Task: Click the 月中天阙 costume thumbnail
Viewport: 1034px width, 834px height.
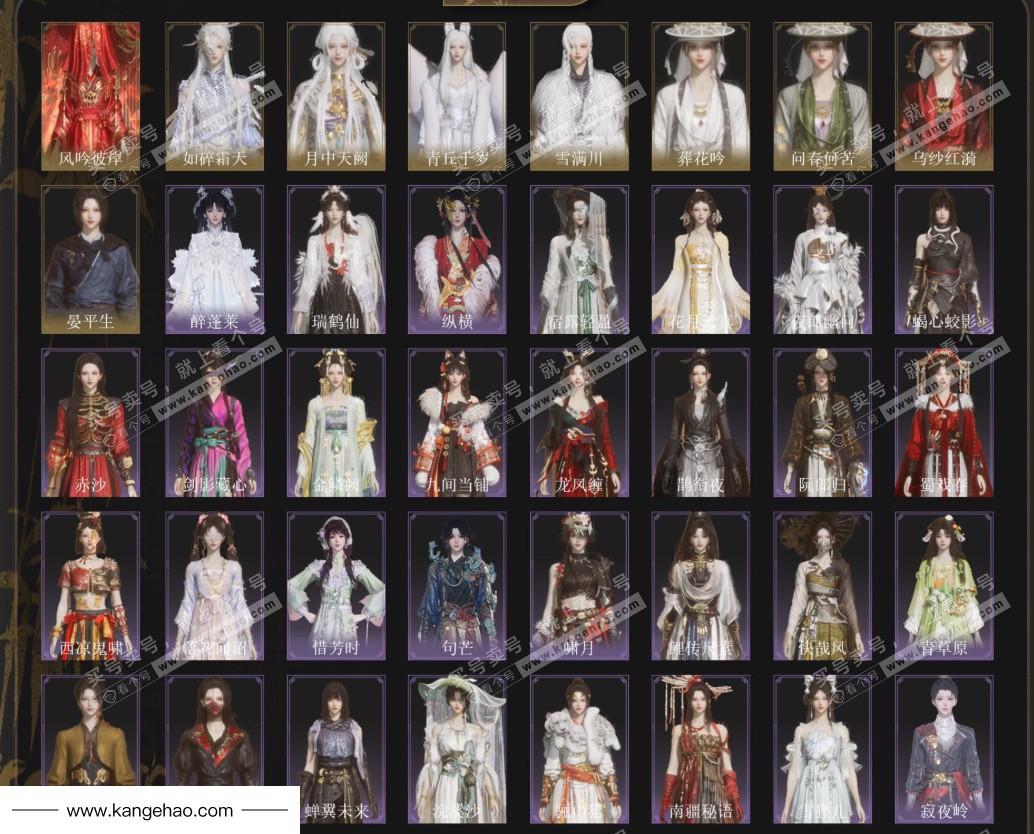Action: 335,97
